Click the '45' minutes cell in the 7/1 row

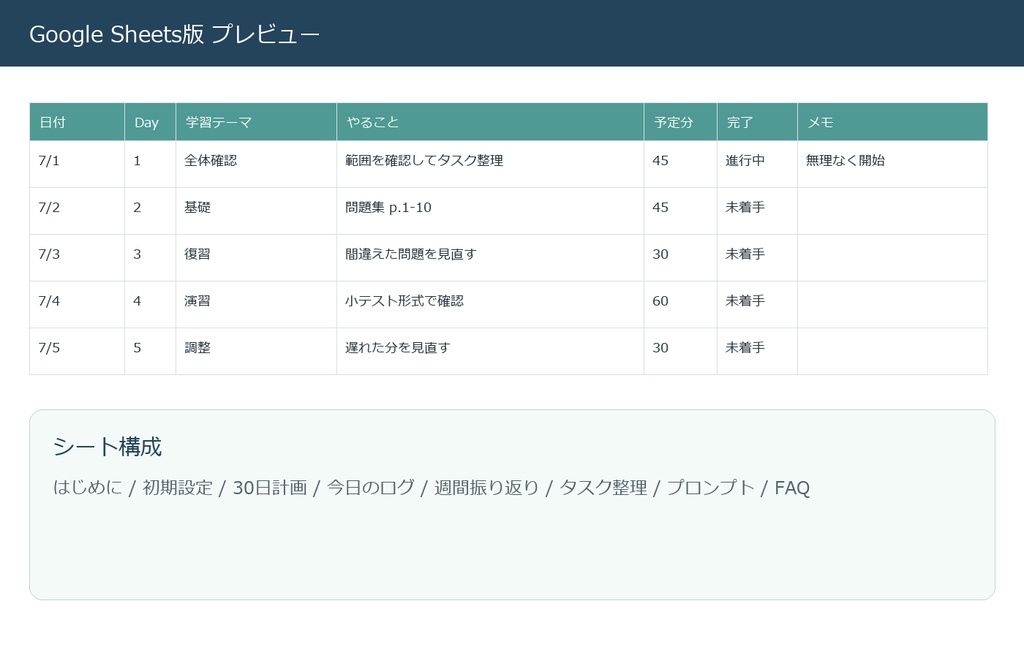pyautogui.click(x=680, y=164)
